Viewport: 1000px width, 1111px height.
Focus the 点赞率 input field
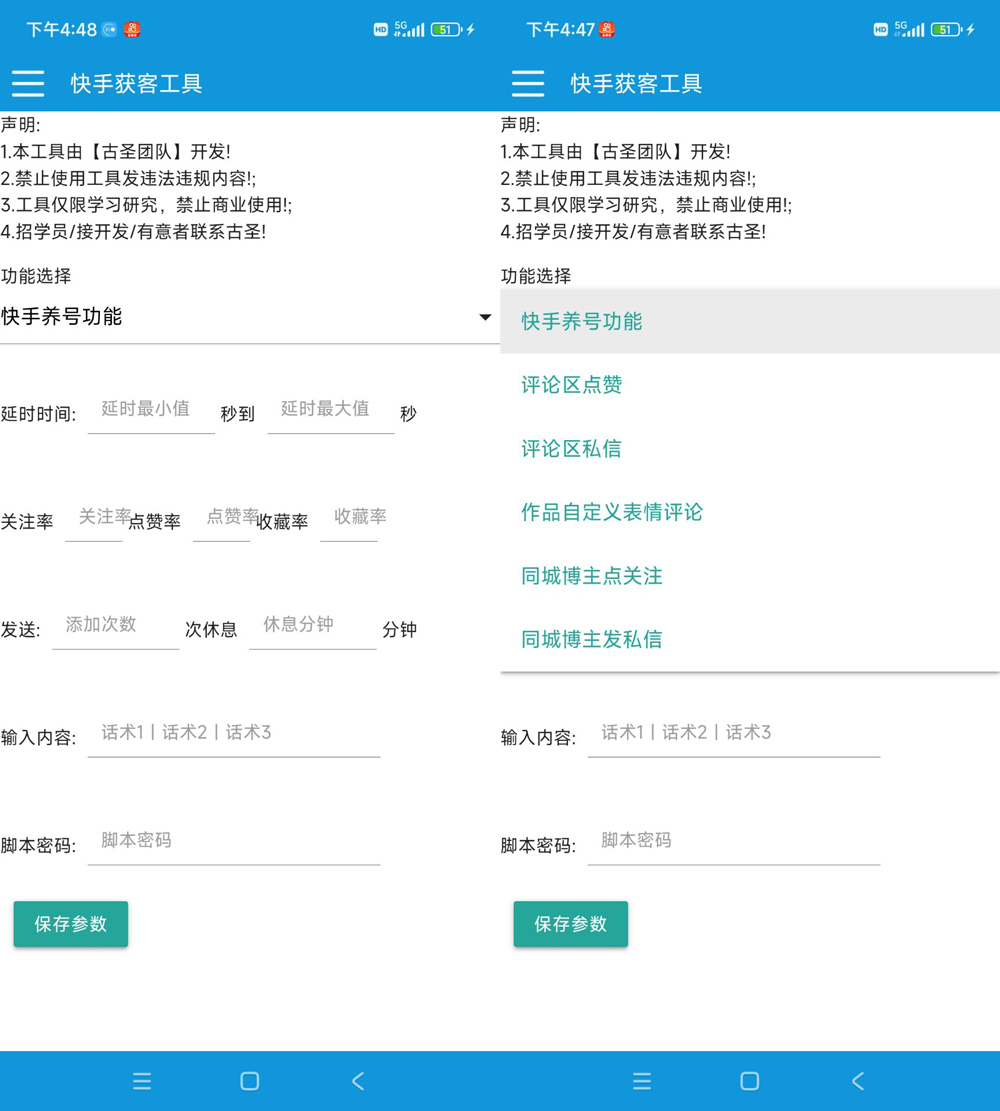[221, 518]
